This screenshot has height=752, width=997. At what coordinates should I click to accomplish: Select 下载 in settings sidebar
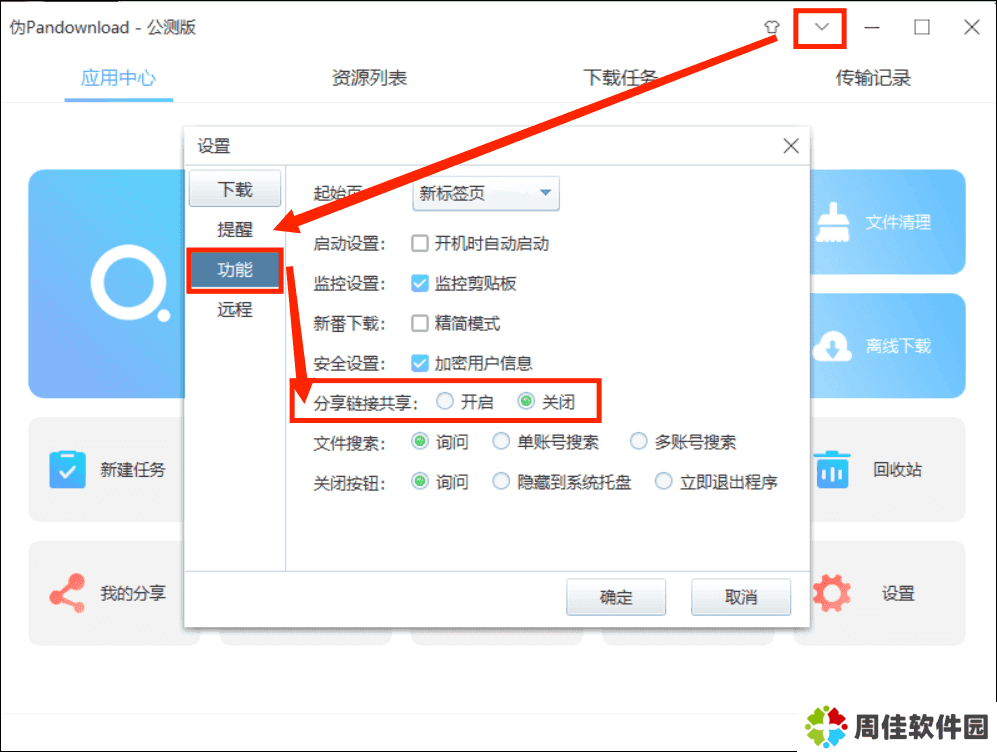[x=235, y=189]
